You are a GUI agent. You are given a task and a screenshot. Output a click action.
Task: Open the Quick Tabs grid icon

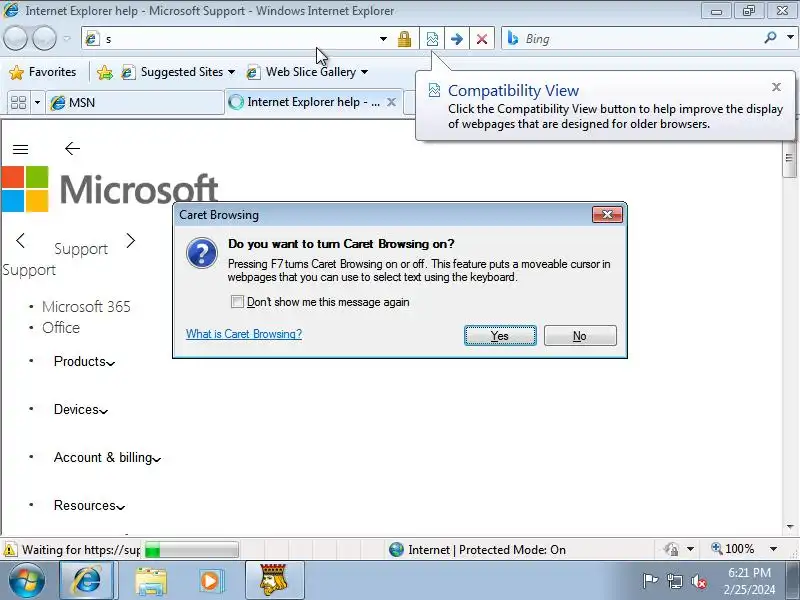[x=18, y=103]
